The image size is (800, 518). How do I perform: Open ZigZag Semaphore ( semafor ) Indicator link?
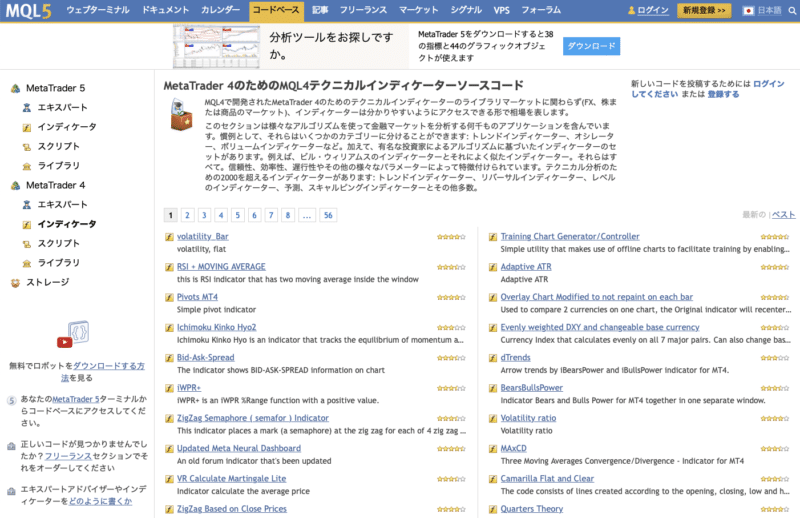pyautogui.click(x=253, y=418)
